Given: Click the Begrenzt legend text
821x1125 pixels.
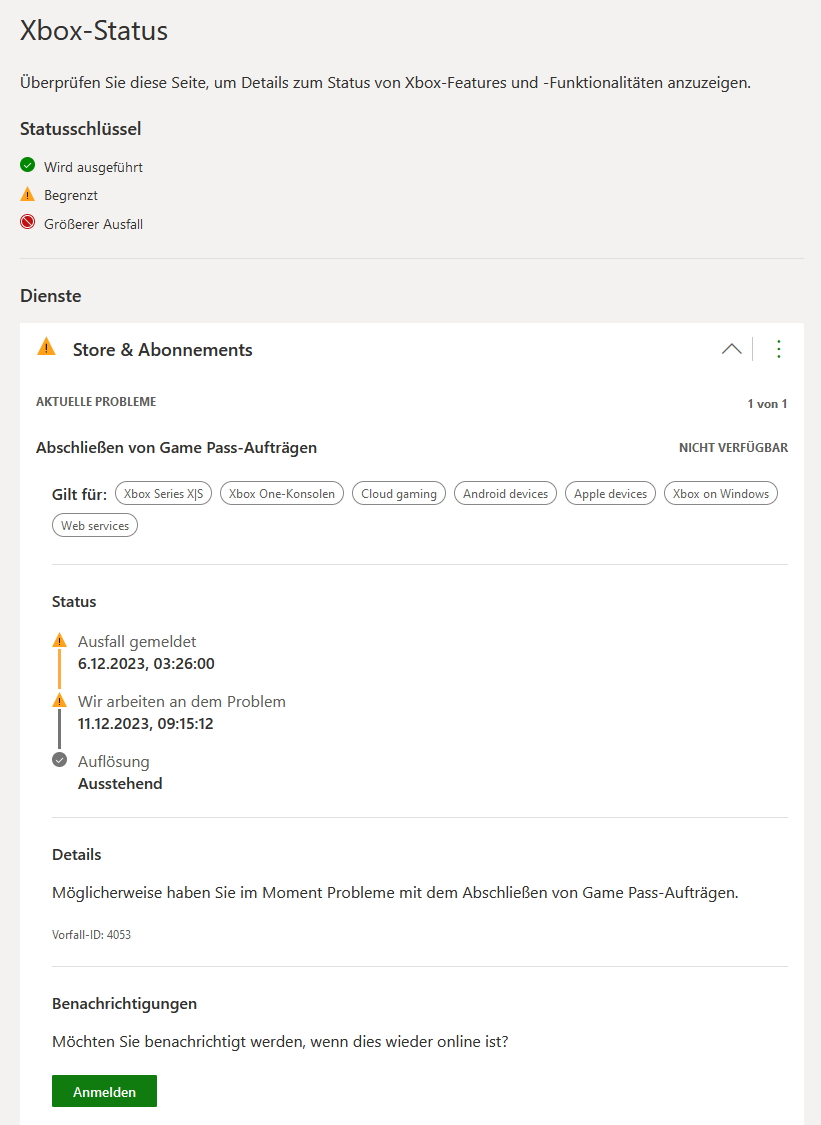Looking at the screenshot, I should pos(70,195).
